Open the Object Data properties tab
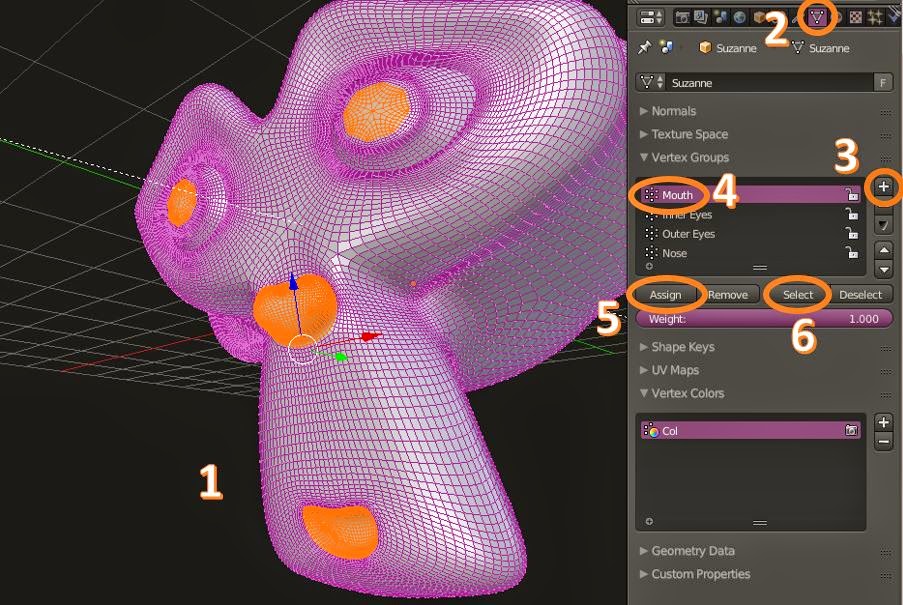Image resolution: width=903 pixels, height=605 pixels. 817,16
